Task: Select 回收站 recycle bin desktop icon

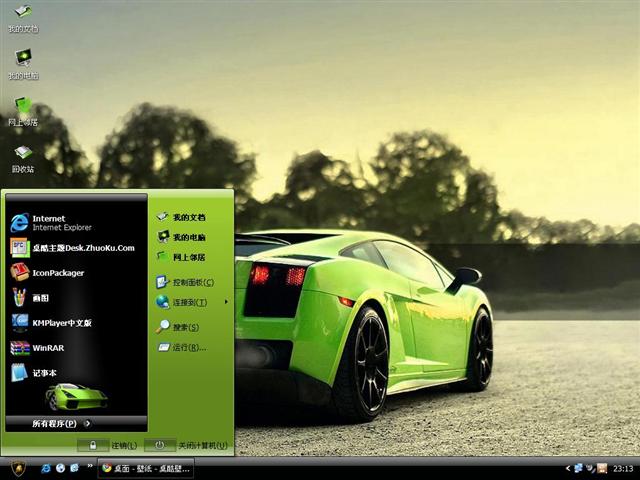Action: [x=23, y=159]
